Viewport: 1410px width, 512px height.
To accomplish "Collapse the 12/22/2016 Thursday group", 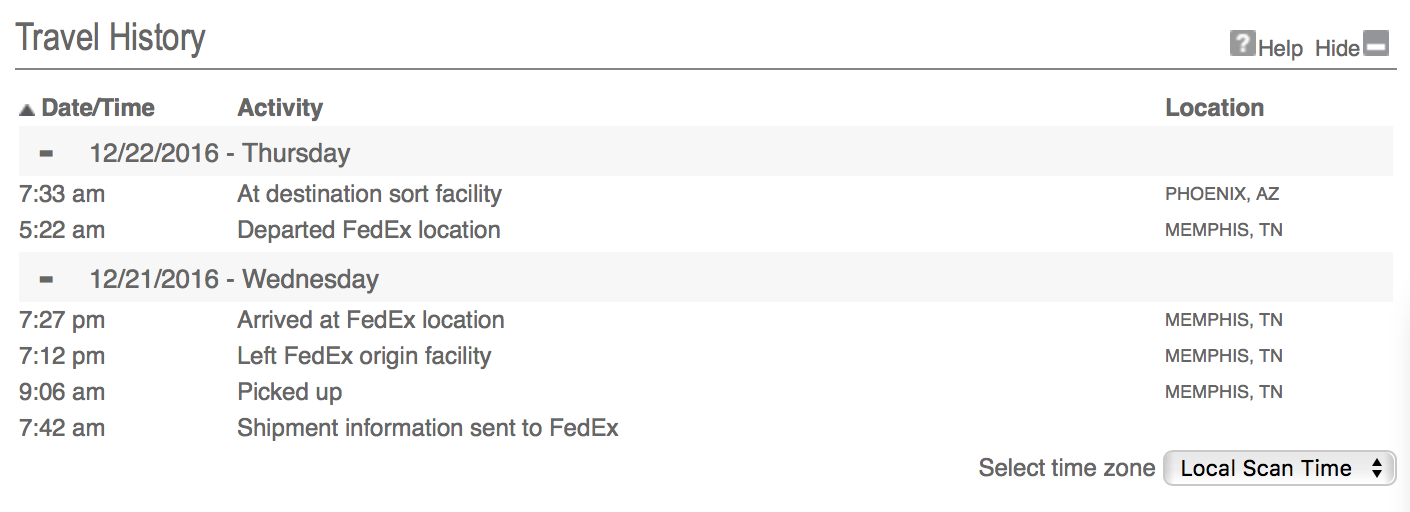I will coord(46,154).
